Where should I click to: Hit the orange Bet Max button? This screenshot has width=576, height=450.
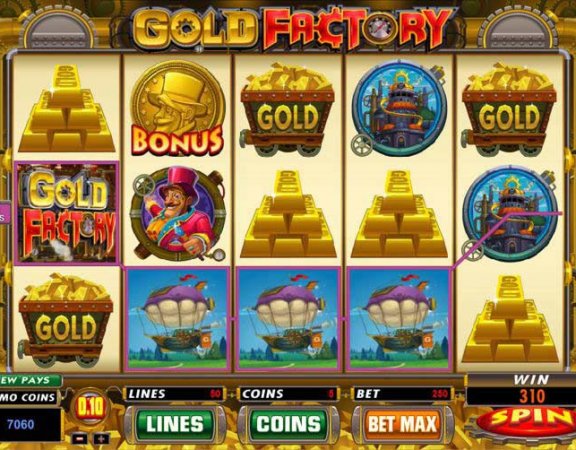coord(403,424)
